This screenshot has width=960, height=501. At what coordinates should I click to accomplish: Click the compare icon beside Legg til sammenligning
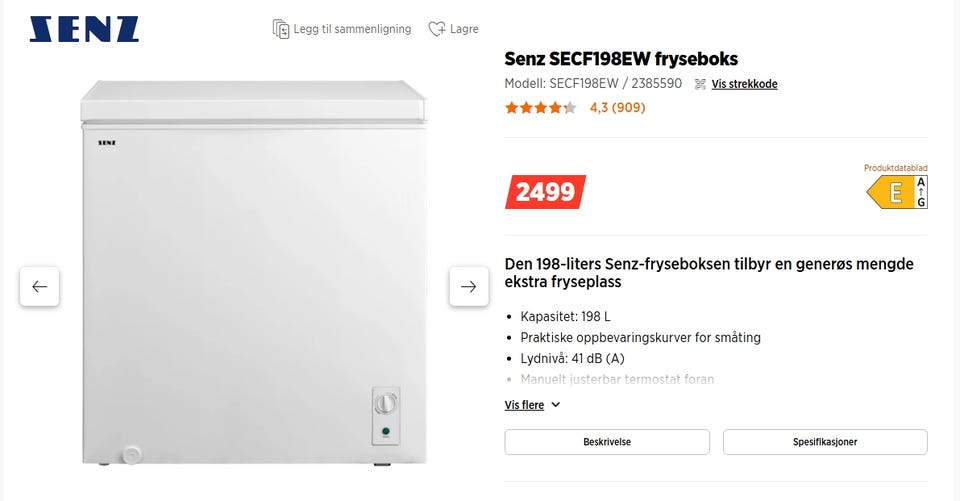(281, 29)
